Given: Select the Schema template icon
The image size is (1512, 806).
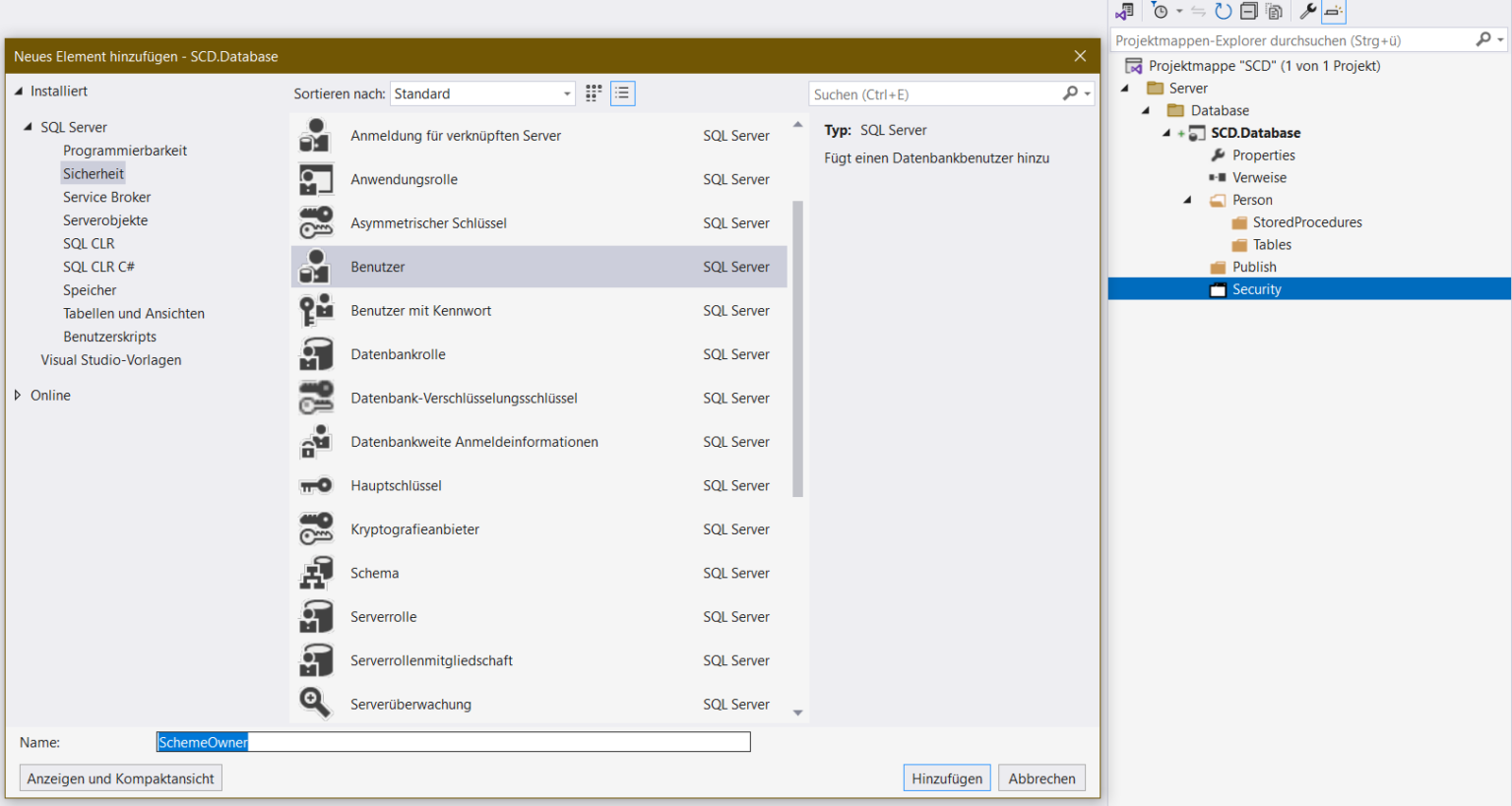Looking at the screenshot, I should tap(315, 572).
